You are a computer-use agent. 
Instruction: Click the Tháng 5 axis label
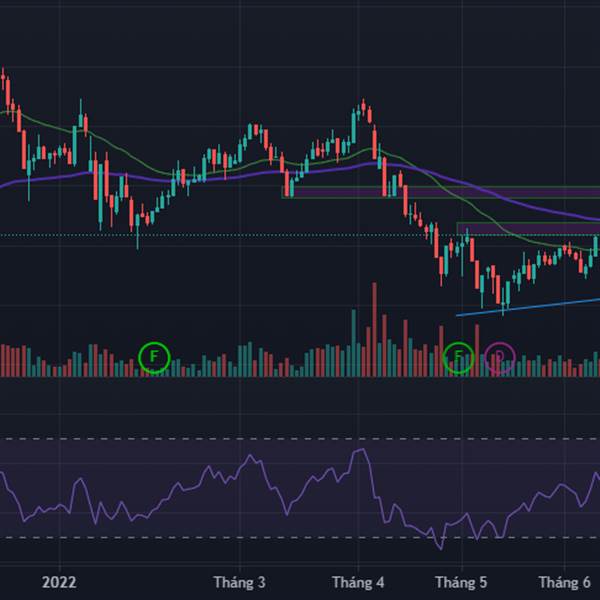[461, 582]
